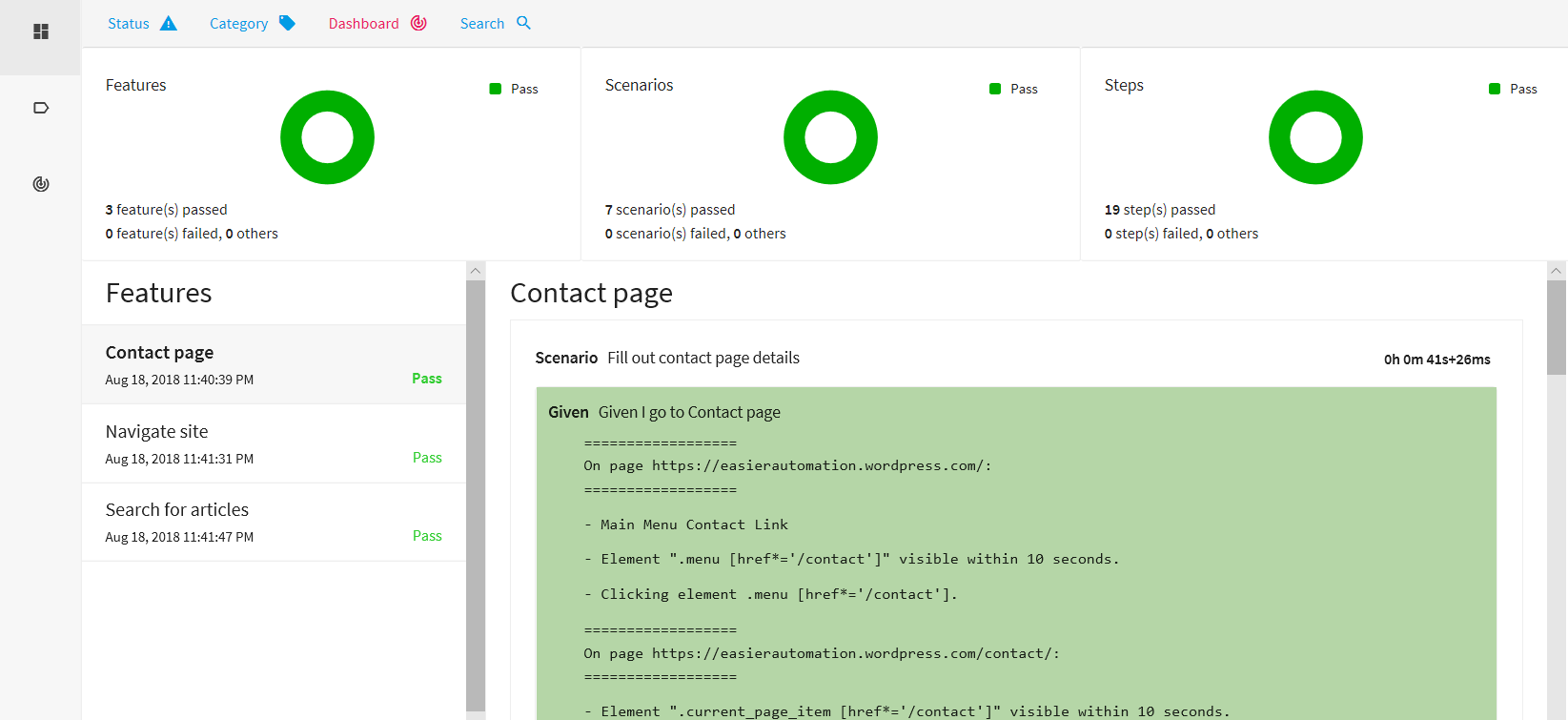Click the step Given I go to Contact page

(x=664, y=412)
